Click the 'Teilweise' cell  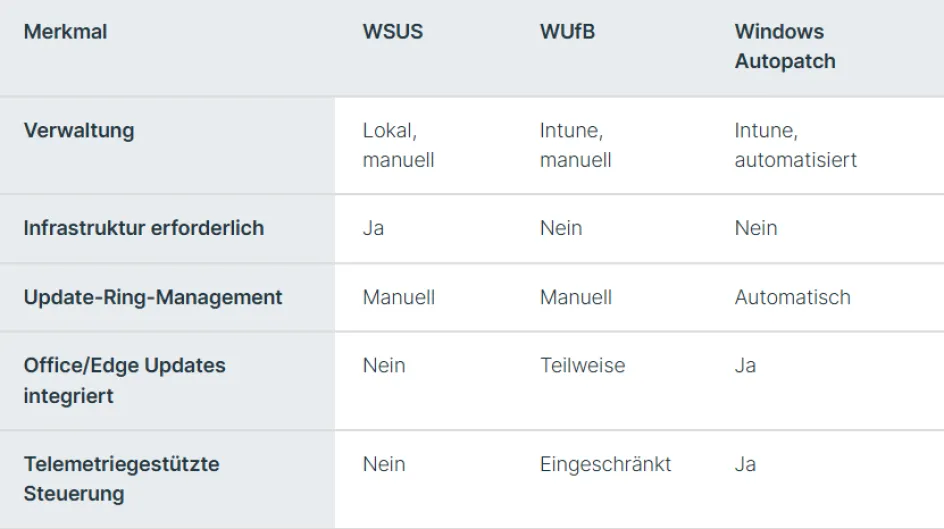tap(582, 366)
